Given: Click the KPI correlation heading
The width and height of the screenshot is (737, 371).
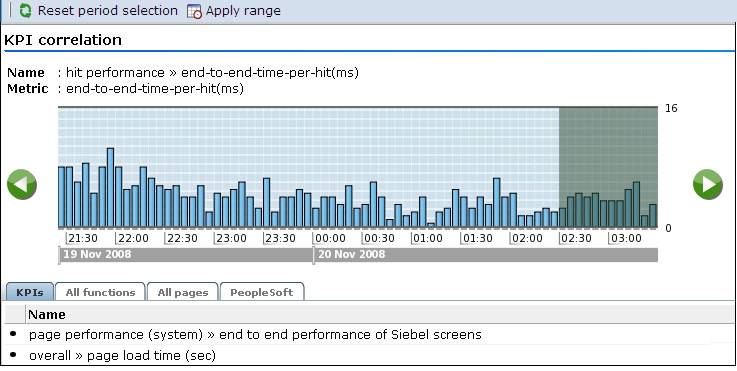Looking at the screenshot, I should (63, 40).
